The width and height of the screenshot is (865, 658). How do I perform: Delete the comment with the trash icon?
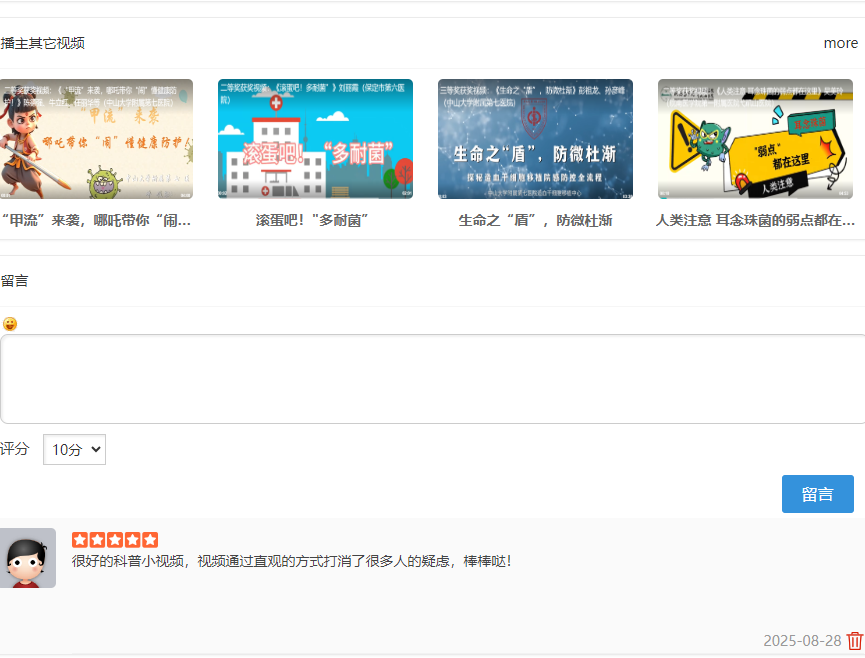pos(854,640)
